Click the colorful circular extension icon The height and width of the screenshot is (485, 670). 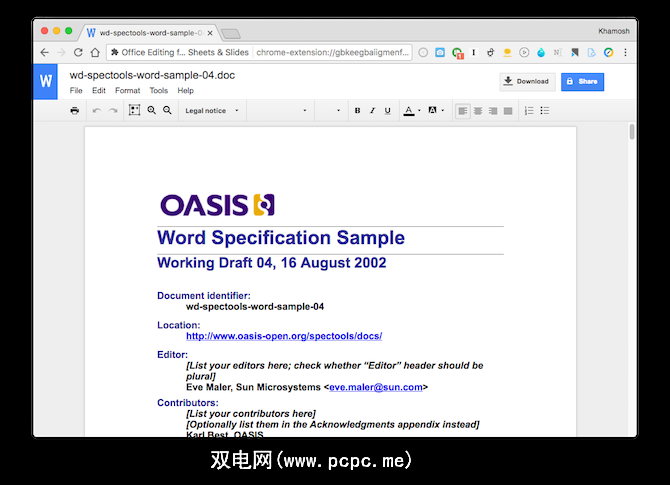pos(608,53)
